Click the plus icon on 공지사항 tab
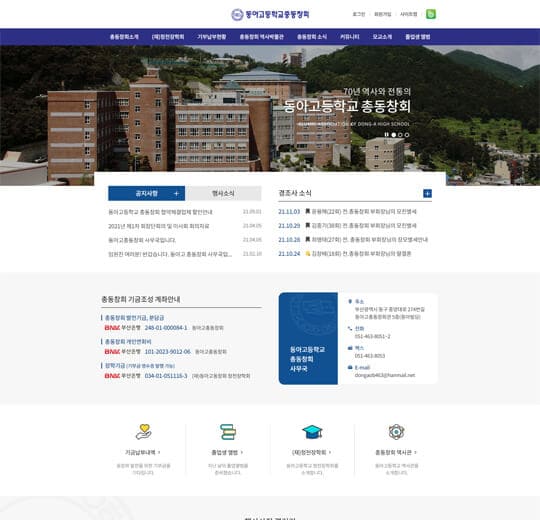Screen dimensions: 540x520 pyautogui.click(x=176, y=194)
